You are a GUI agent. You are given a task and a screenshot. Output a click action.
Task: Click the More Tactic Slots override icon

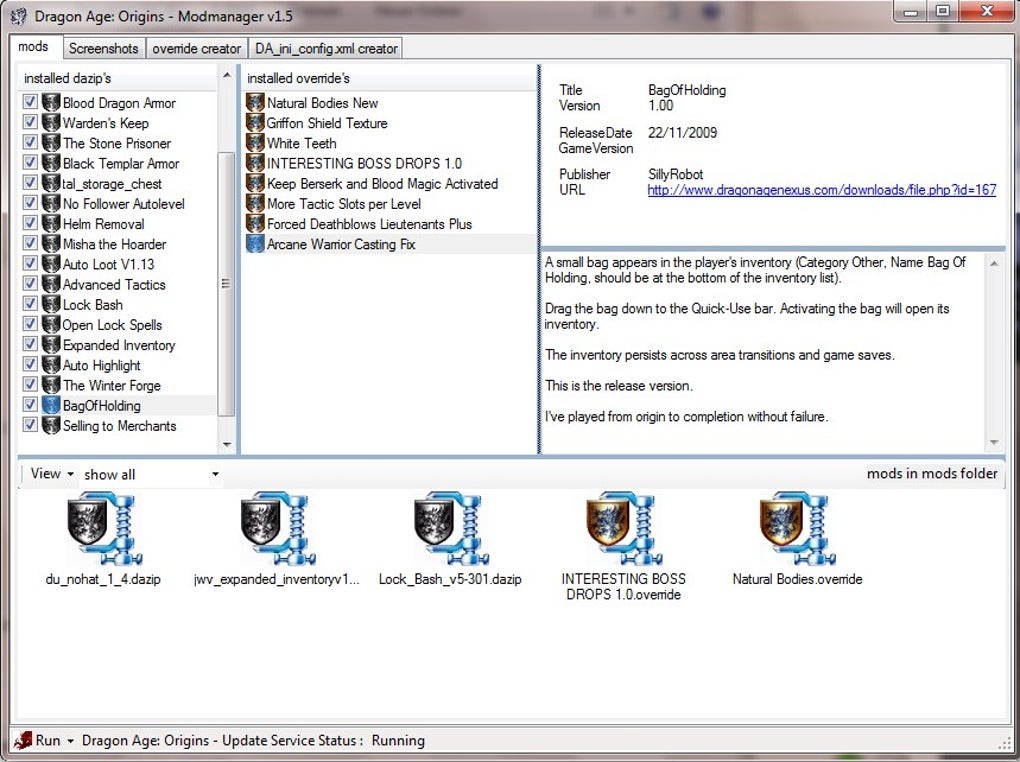[256, 203]
